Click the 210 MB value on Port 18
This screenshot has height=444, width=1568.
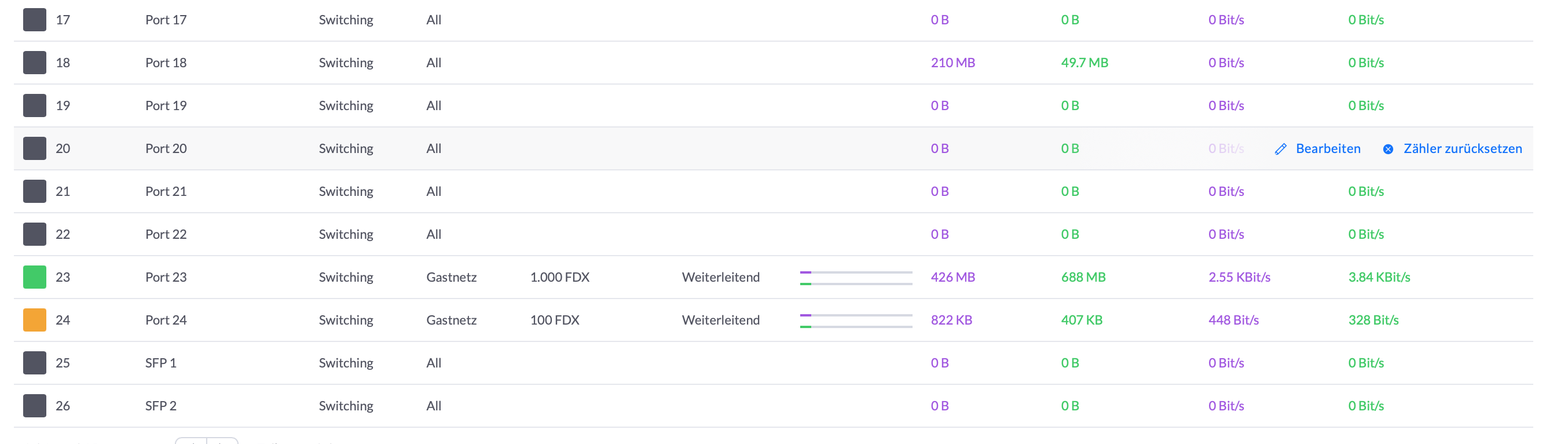point(952,63)
